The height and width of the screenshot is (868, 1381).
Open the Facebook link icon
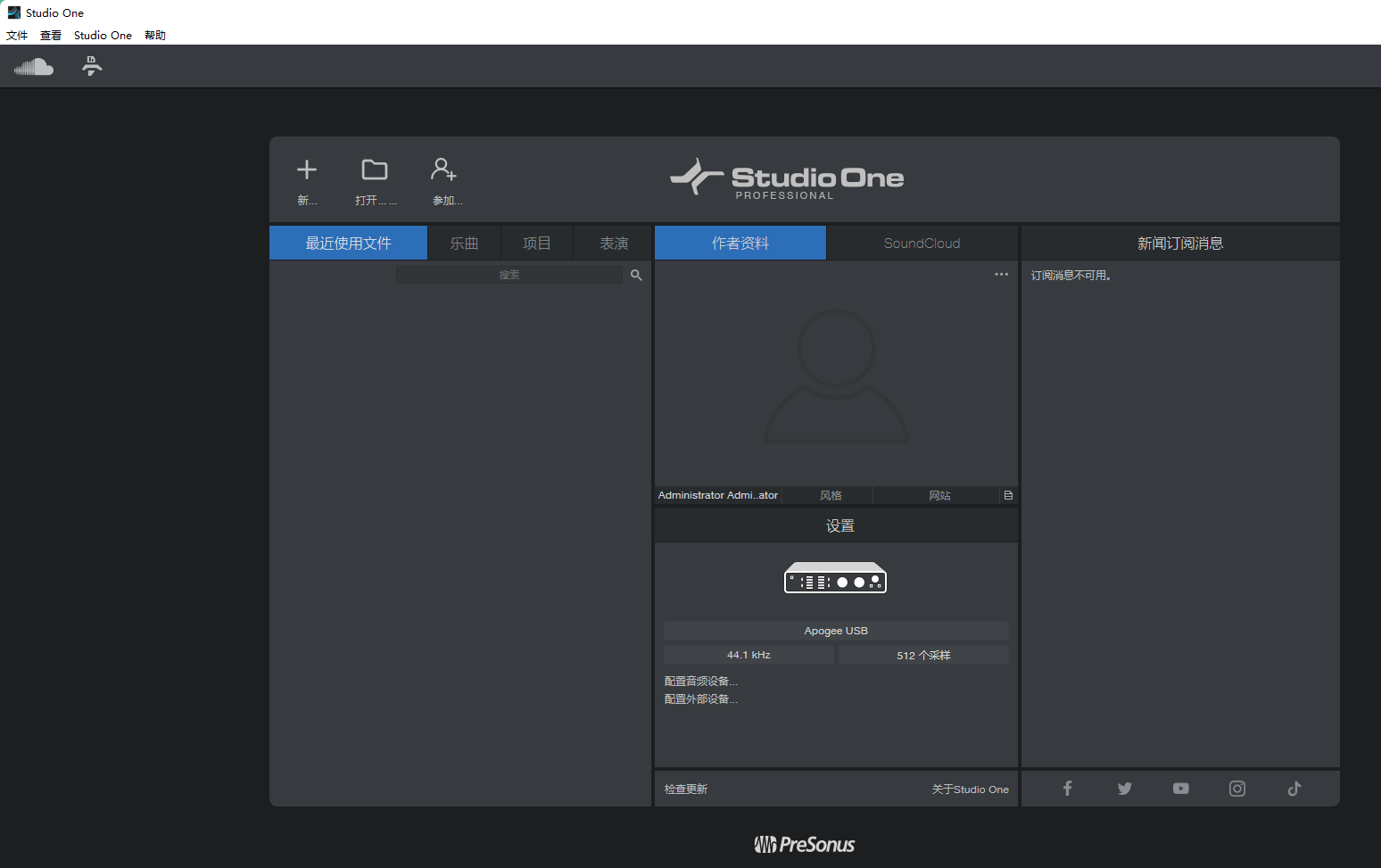tap(1067, 789)
